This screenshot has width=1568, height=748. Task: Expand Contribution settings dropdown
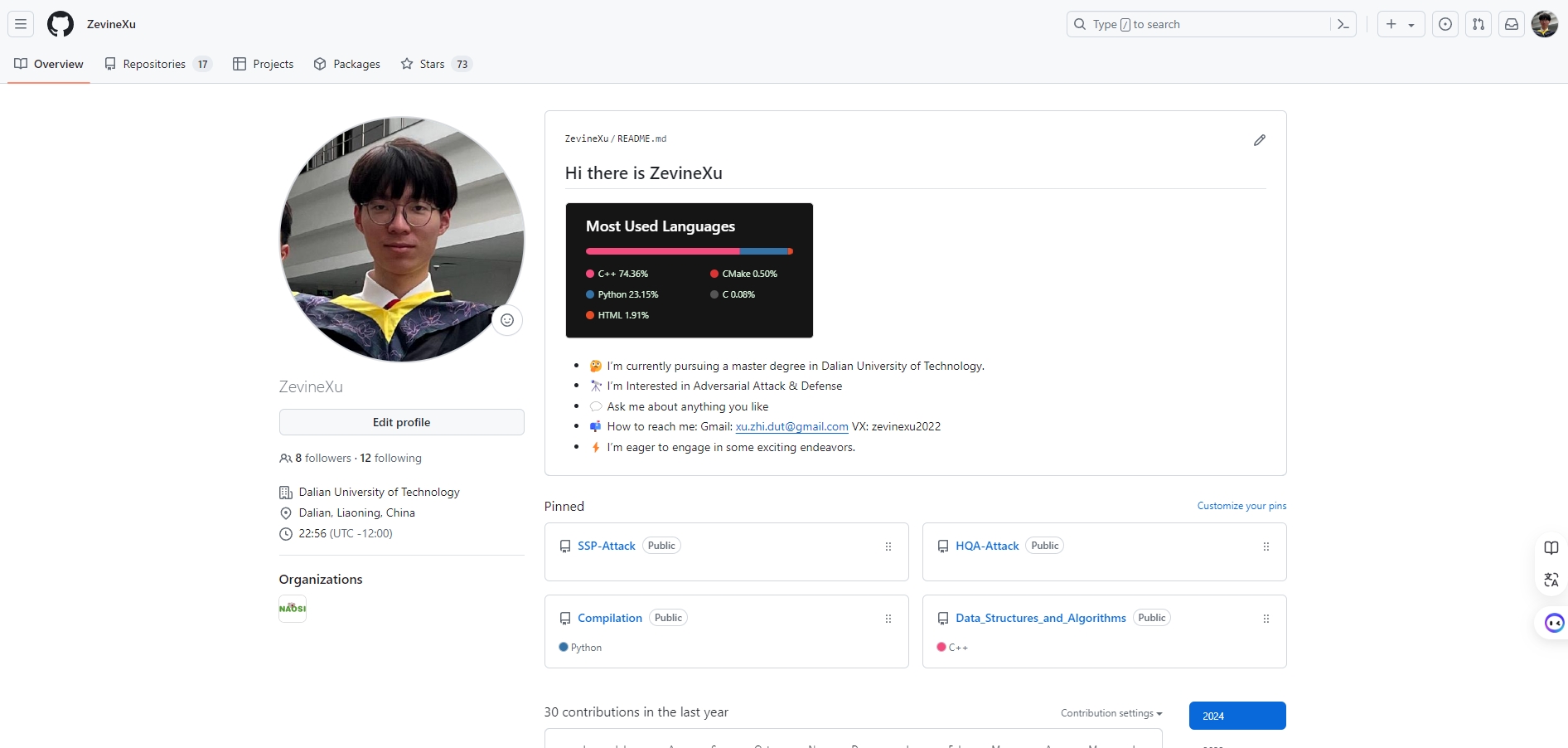pos(1111,713)
